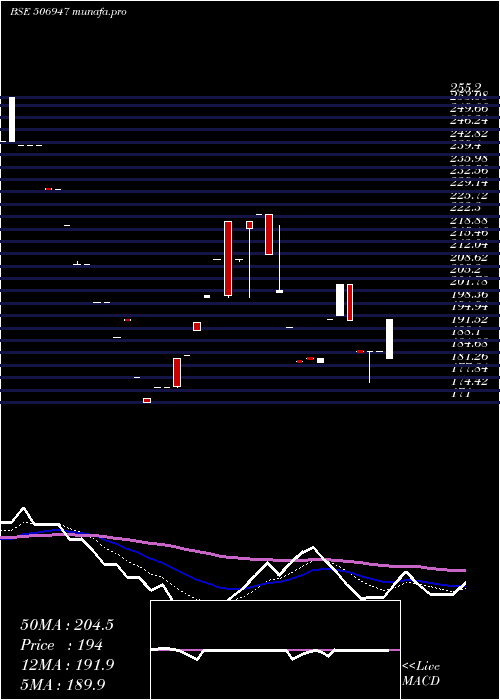Click the 201.78 price axis label

tap(469, 282)
